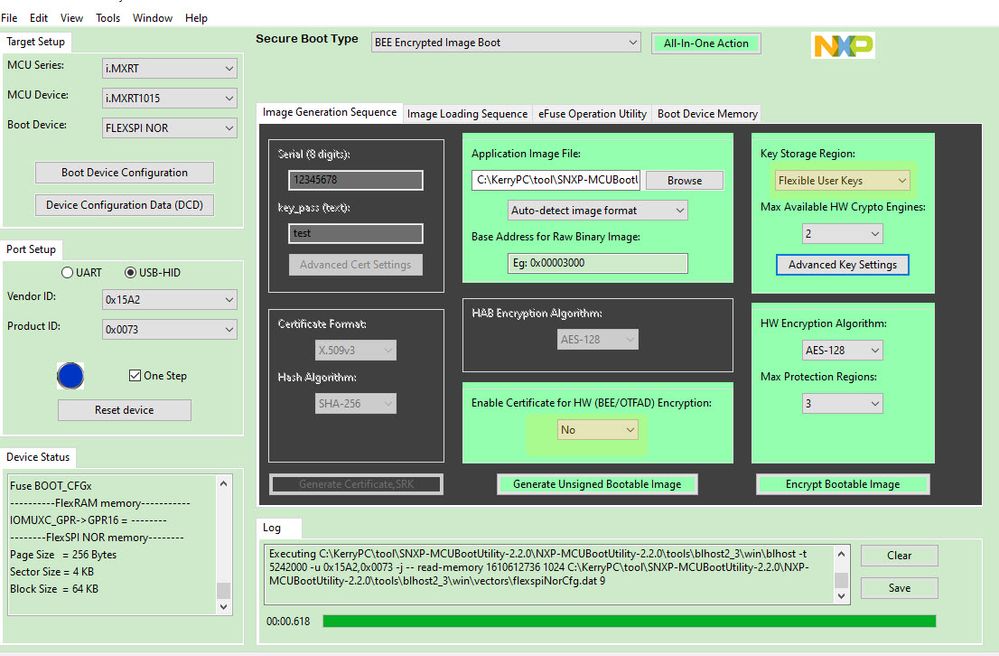Open the Auto-detect image format dropdown
The width and height of the screenshot is (999, 656).
(x=598, y=210)
